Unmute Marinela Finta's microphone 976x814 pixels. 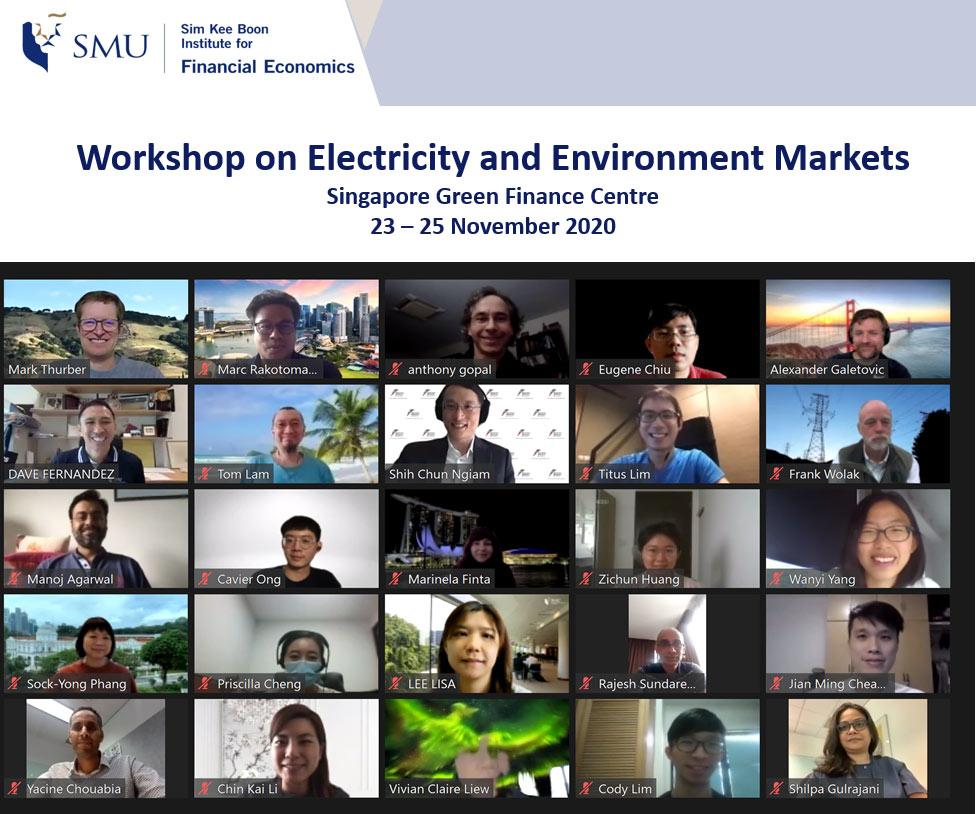point(395,577)
